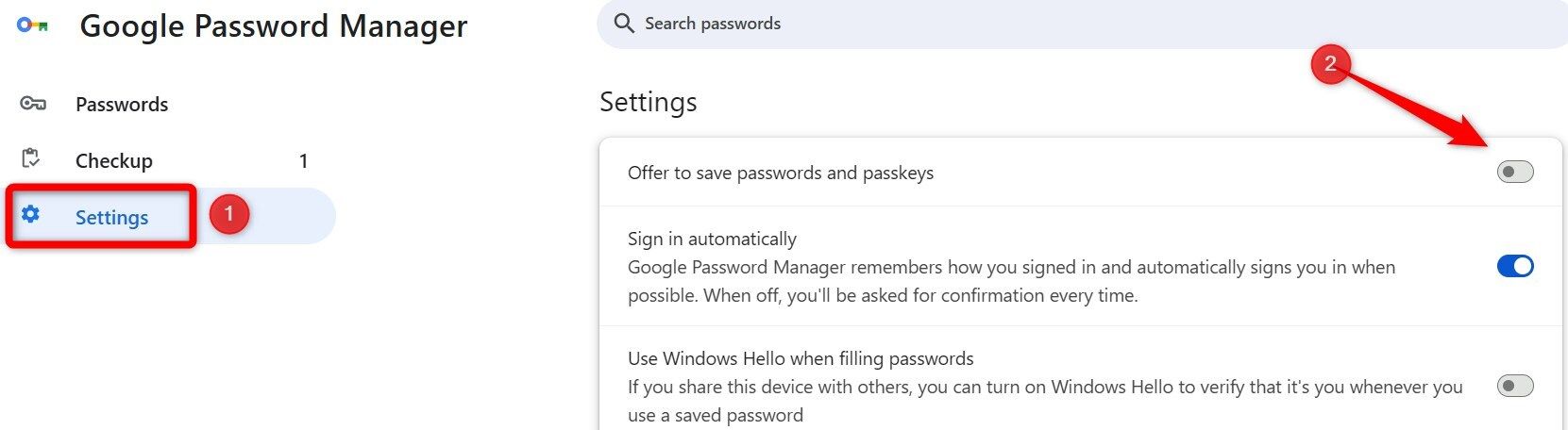
Task: Click the Checkup issue count badge
Action: click(303, 161)
